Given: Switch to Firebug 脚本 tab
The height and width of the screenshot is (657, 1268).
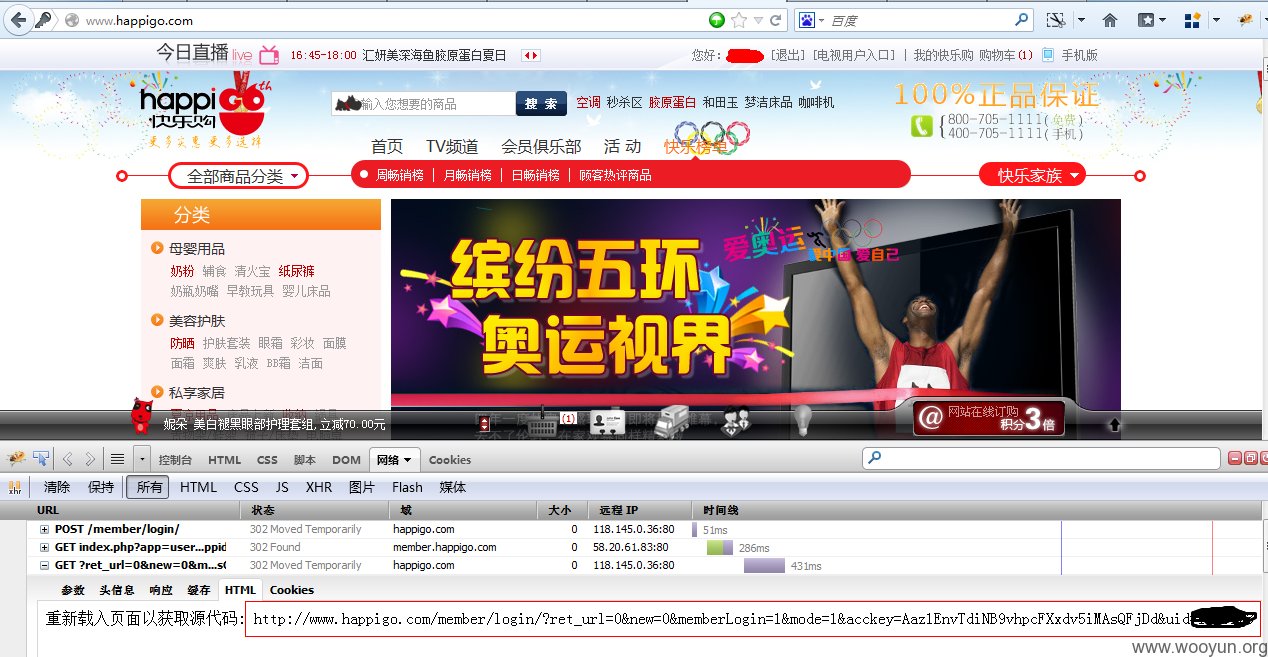Looking at the screenshot, I should point(305,460).
